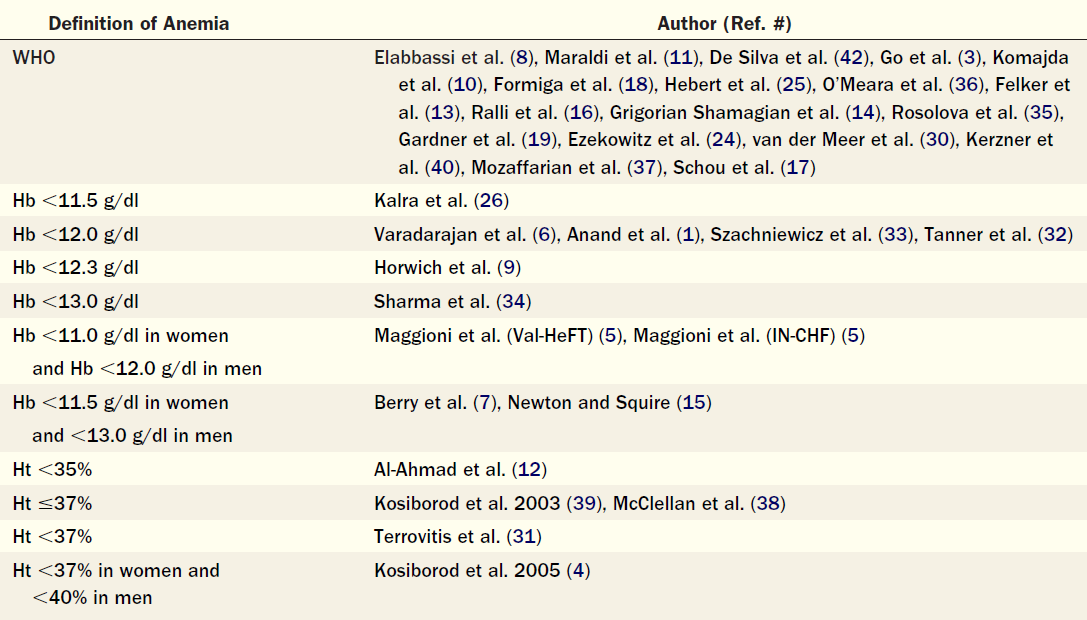Viewport: 1087px width, 620px height.
Task: Open reference 15 for Newton and Squire
Action: pos(694,403)
